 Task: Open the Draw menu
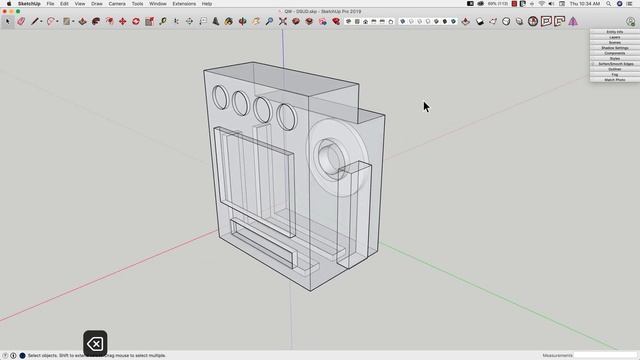coord(97,4)
